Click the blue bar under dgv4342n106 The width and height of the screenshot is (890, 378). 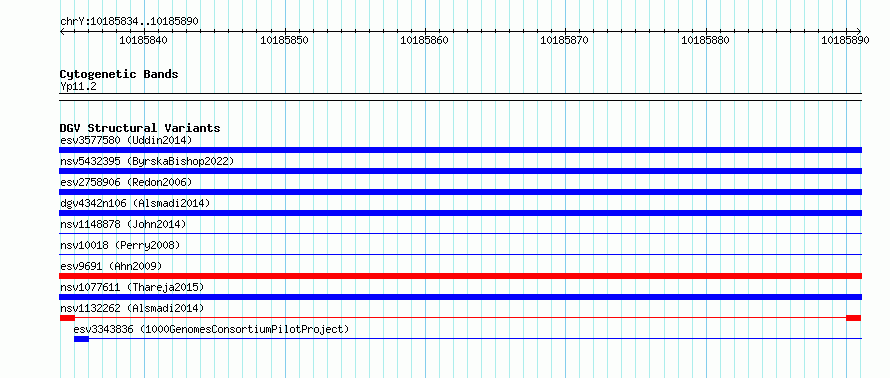460,213
